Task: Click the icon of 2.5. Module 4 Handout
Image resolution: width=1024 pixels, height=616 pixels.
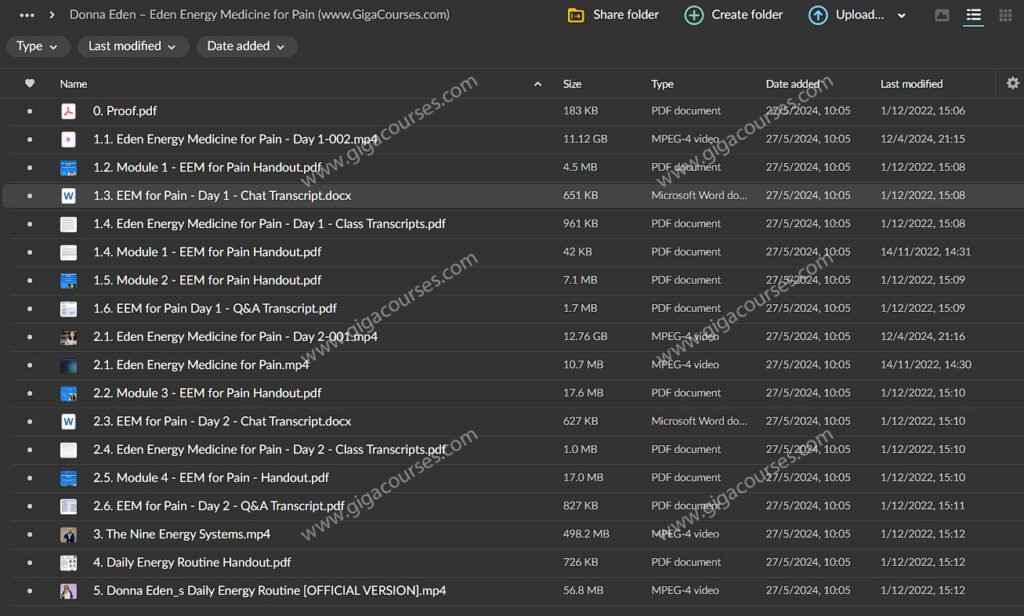Action: pyautogui.click(x=68, y=478)
